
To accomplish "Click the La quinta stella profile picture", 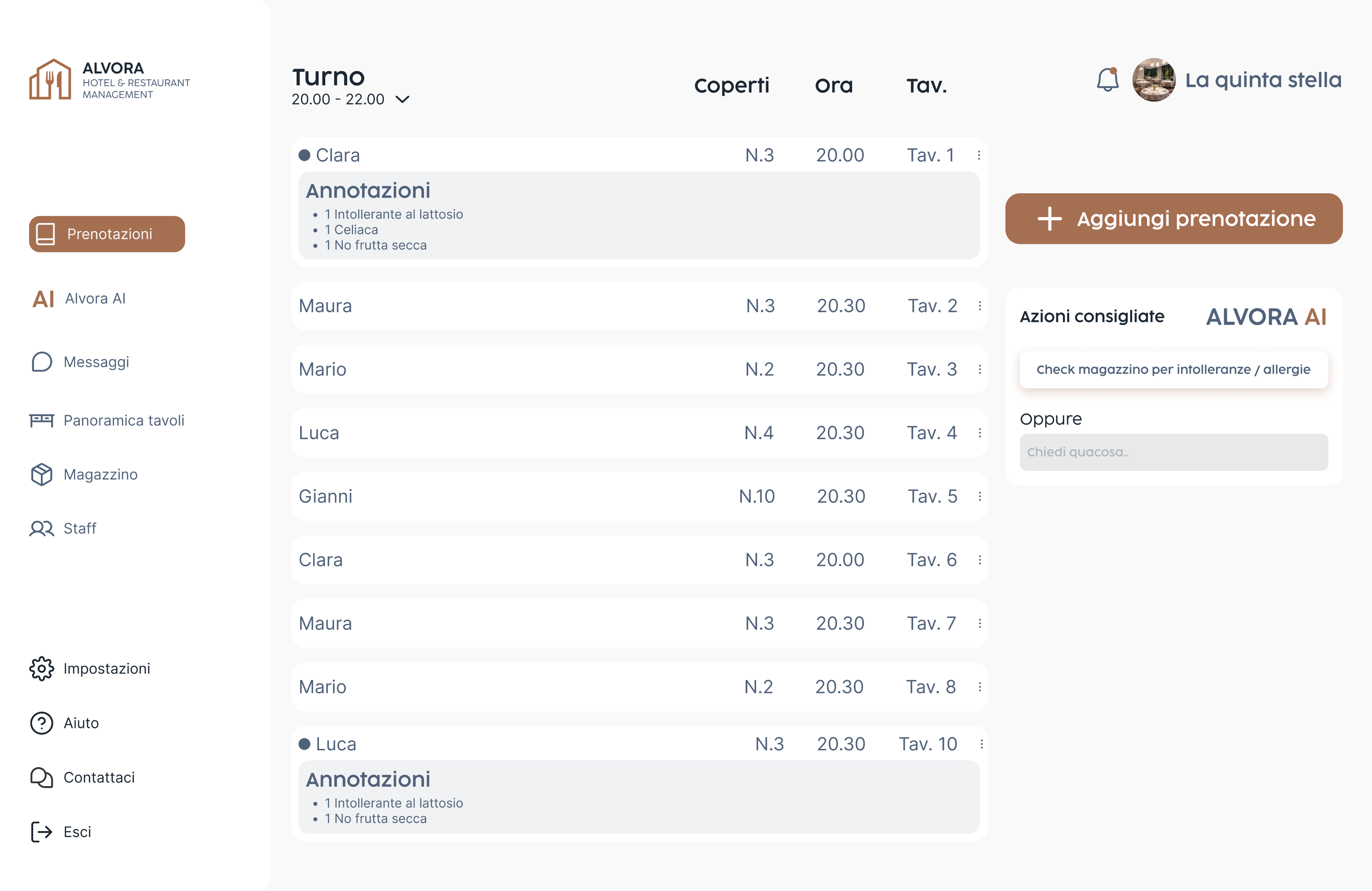I will tap(1154, 79).
